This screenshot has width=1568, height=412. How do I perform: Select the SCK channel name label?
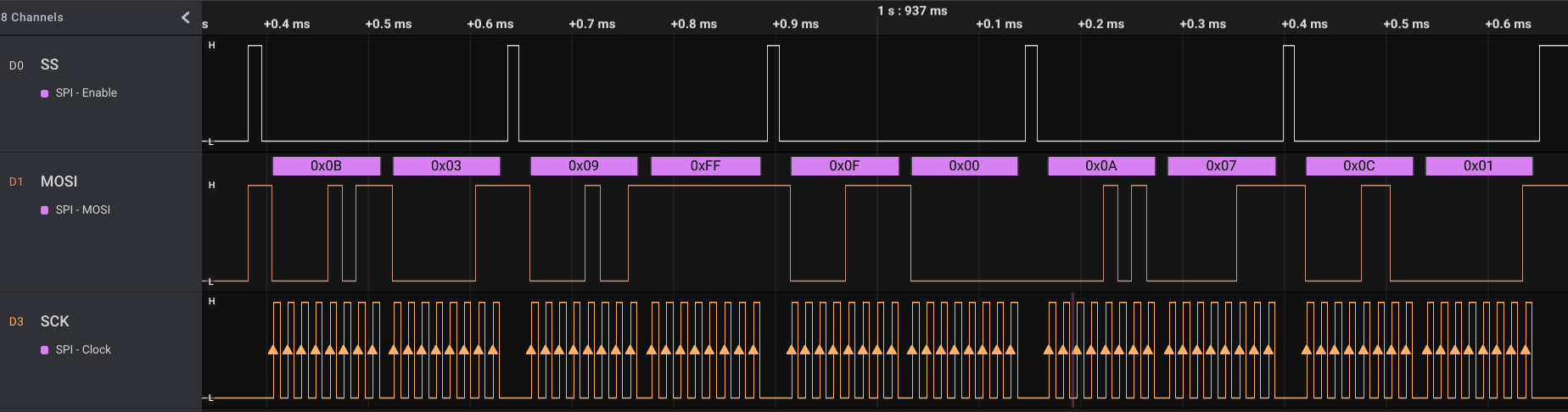54,321
